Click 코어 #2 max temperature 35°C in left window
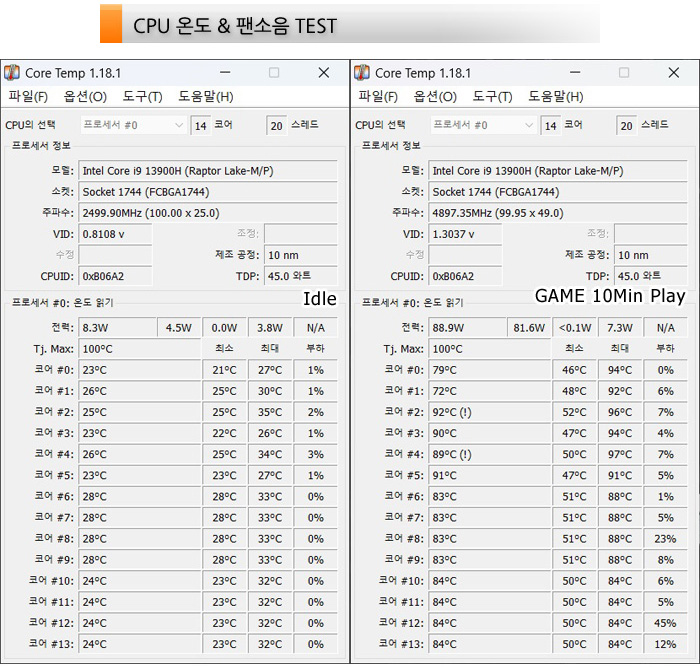Image resolution: width=700 pixels, height=667 pixels. 270,412
